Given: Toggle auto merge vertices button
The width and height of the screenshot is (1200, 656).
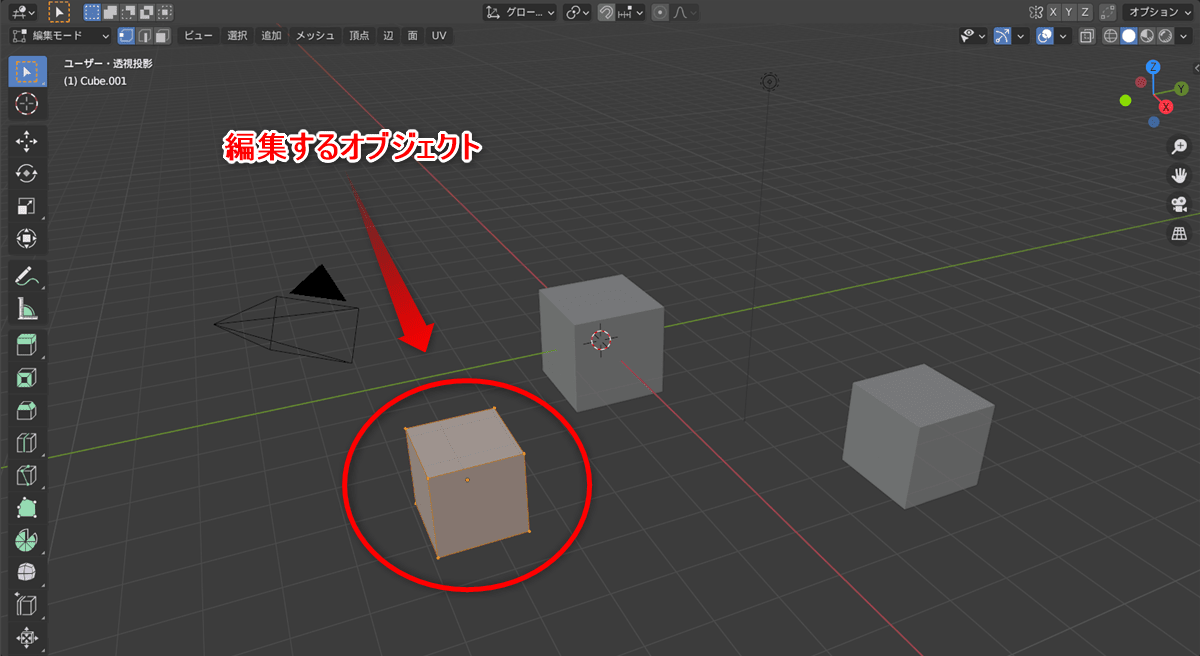Looking at the screenshot, I should pyautogui.click(x=1107, y=12).
